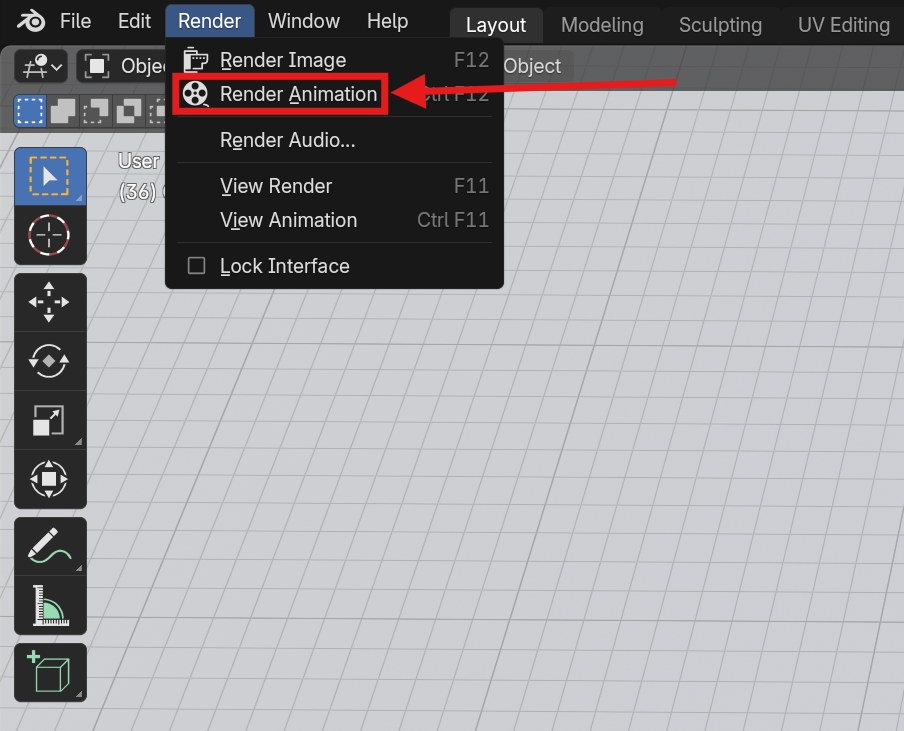
Task: Activate the Rotate tool
Action: point(50,361)
